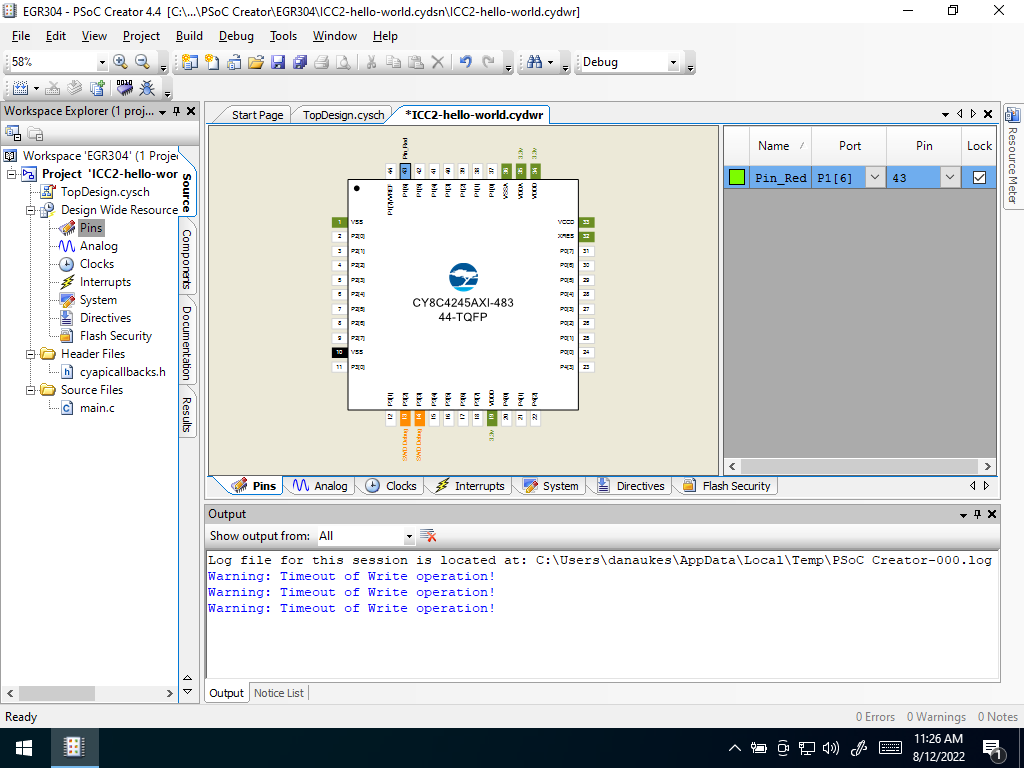Click the Paste clipboard icon

click(x=415, y=62)
